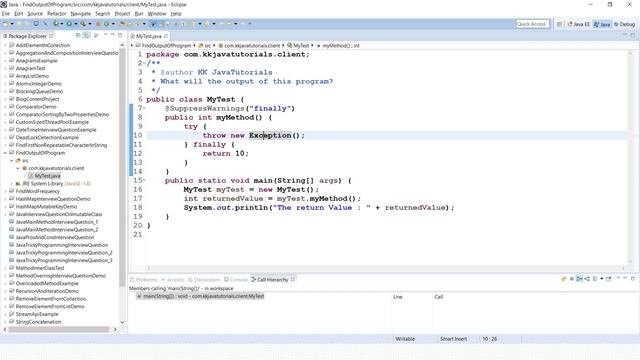This screenshot has width=640, height=360.
Task: Open the Javadoc view tab
Action: (173, 280)
